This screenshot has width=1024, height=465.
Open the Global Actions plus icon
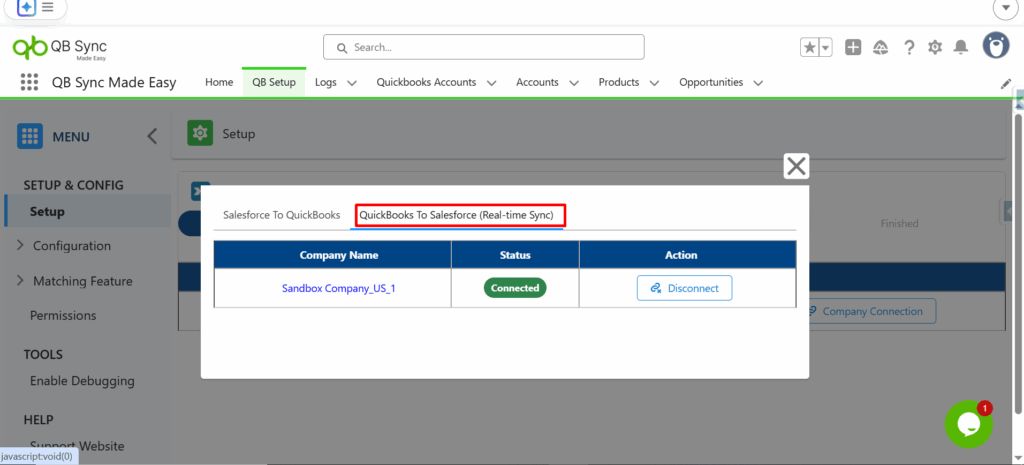click(x=853, y=47)
